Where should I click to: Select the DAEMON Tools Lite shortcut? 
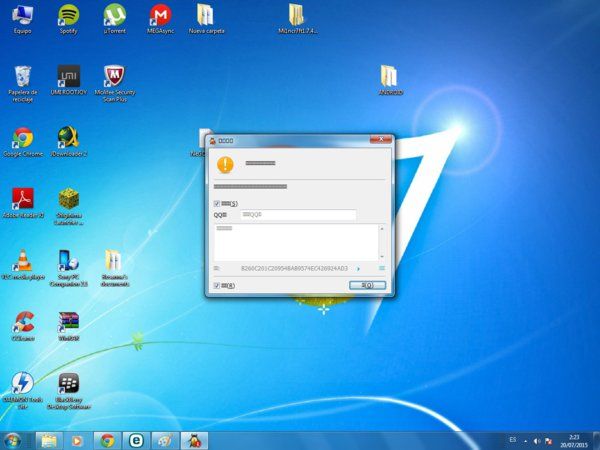(23, 390)
